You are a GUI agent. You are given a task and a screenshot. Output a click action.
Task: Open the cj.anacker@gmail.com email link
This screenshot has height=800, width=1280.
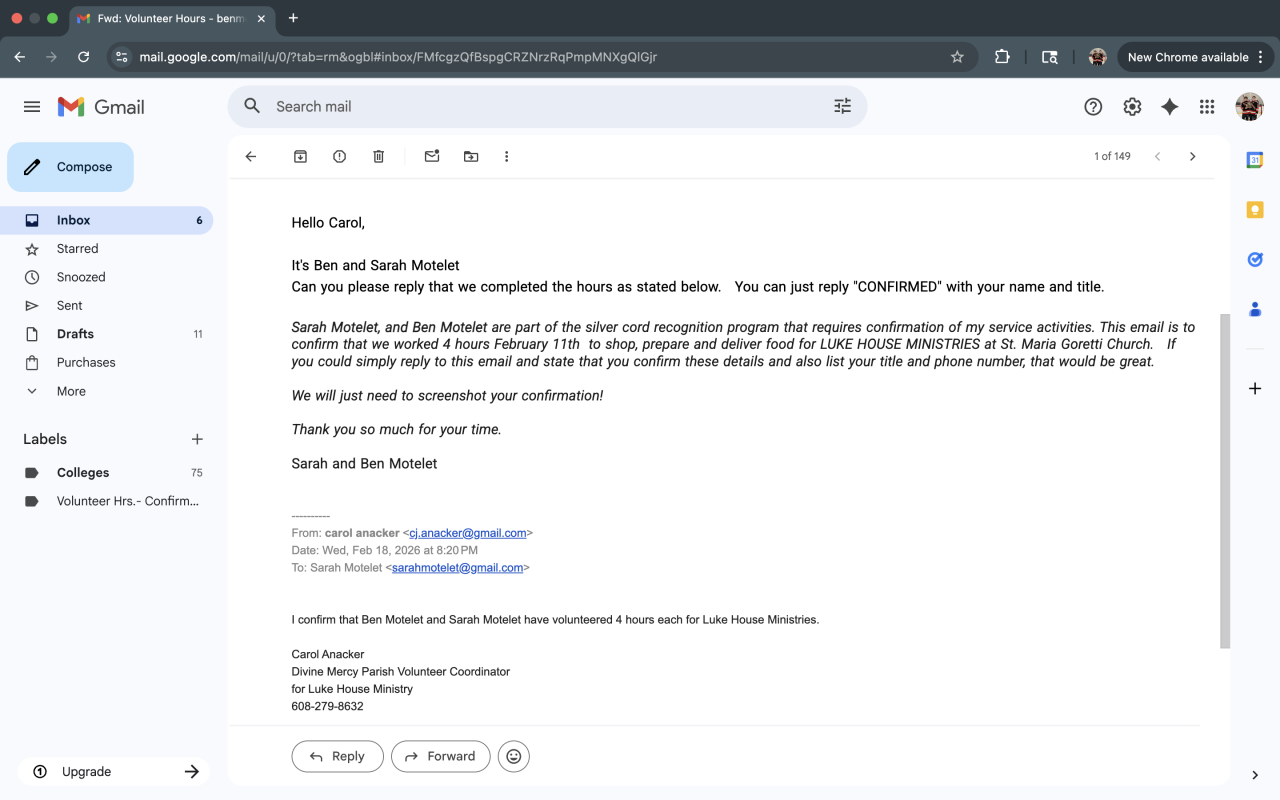468,533
